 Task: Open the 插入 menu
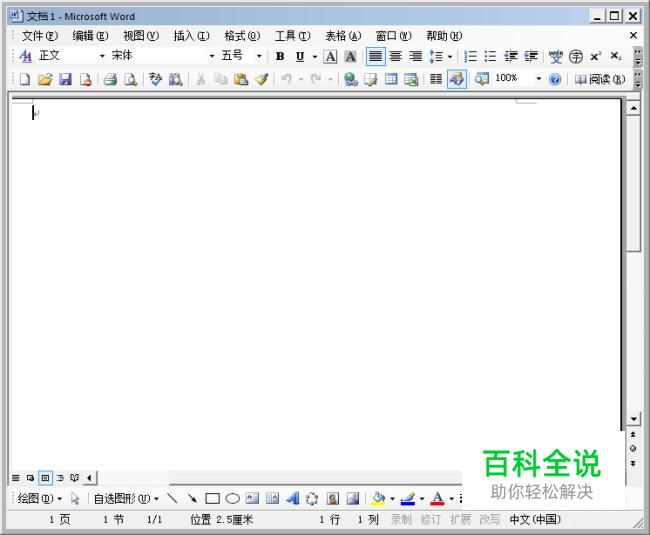click(191, 36)
